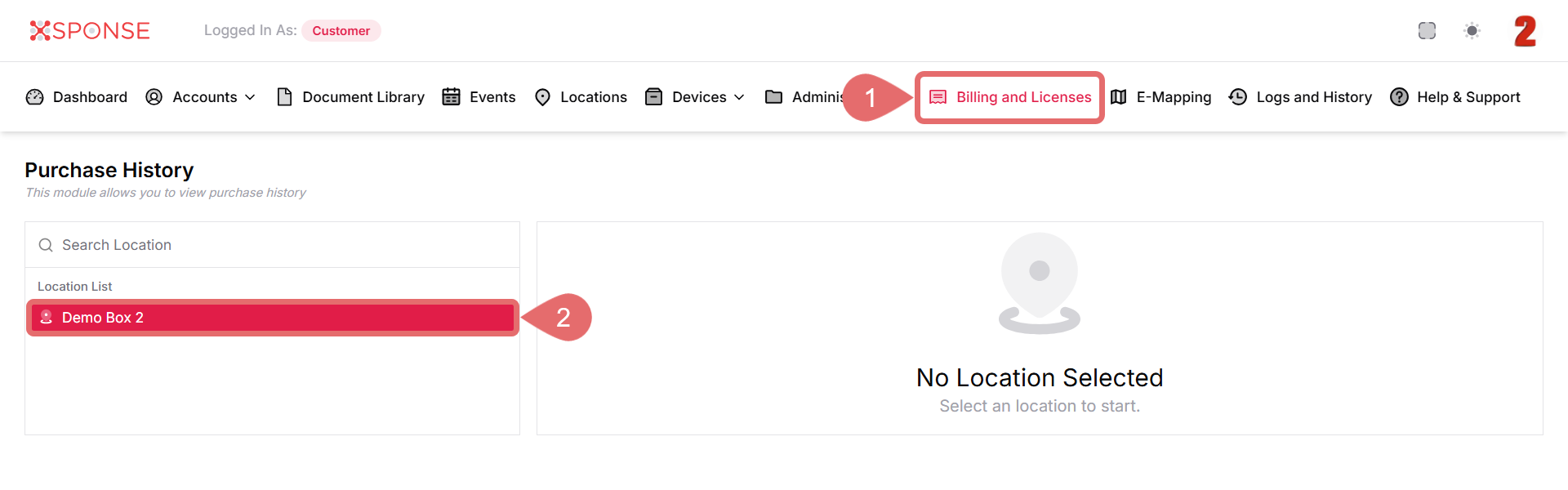Click the Customer role badge
The width and height of the screenshot is (1568, 490).
pos(341,31)
